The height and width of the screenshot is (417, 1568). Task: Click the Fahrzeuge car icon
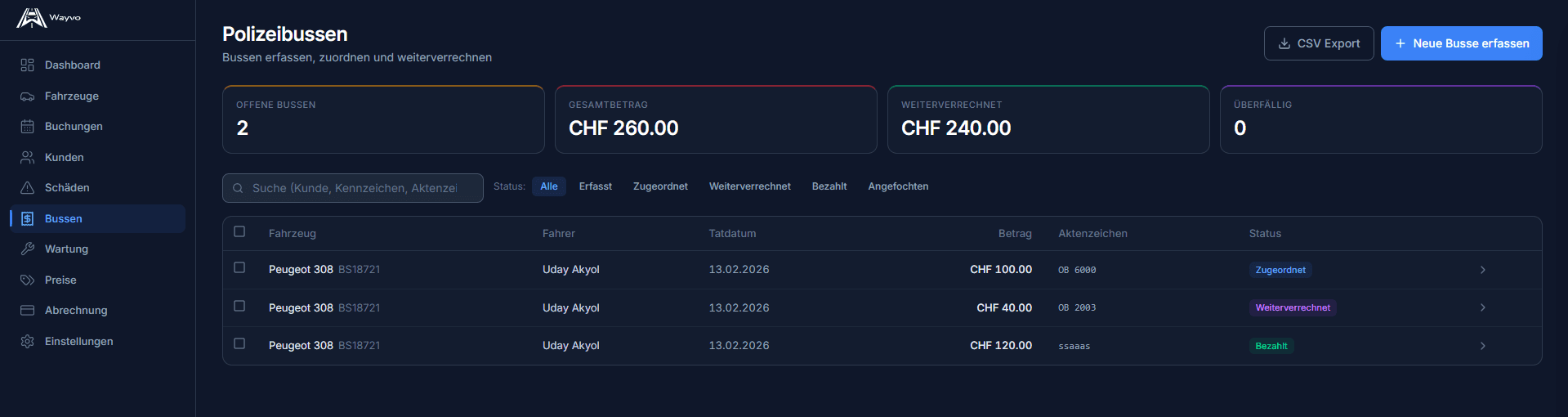27,96
